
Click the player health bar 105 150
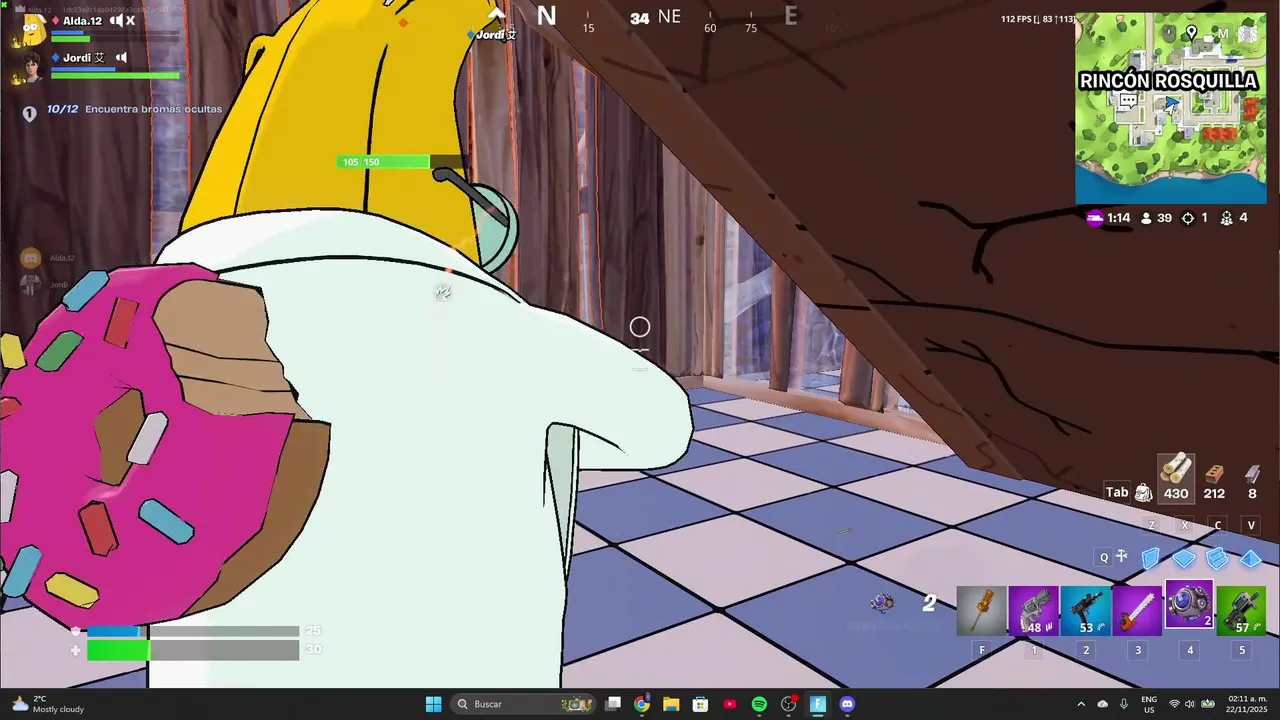400,162
